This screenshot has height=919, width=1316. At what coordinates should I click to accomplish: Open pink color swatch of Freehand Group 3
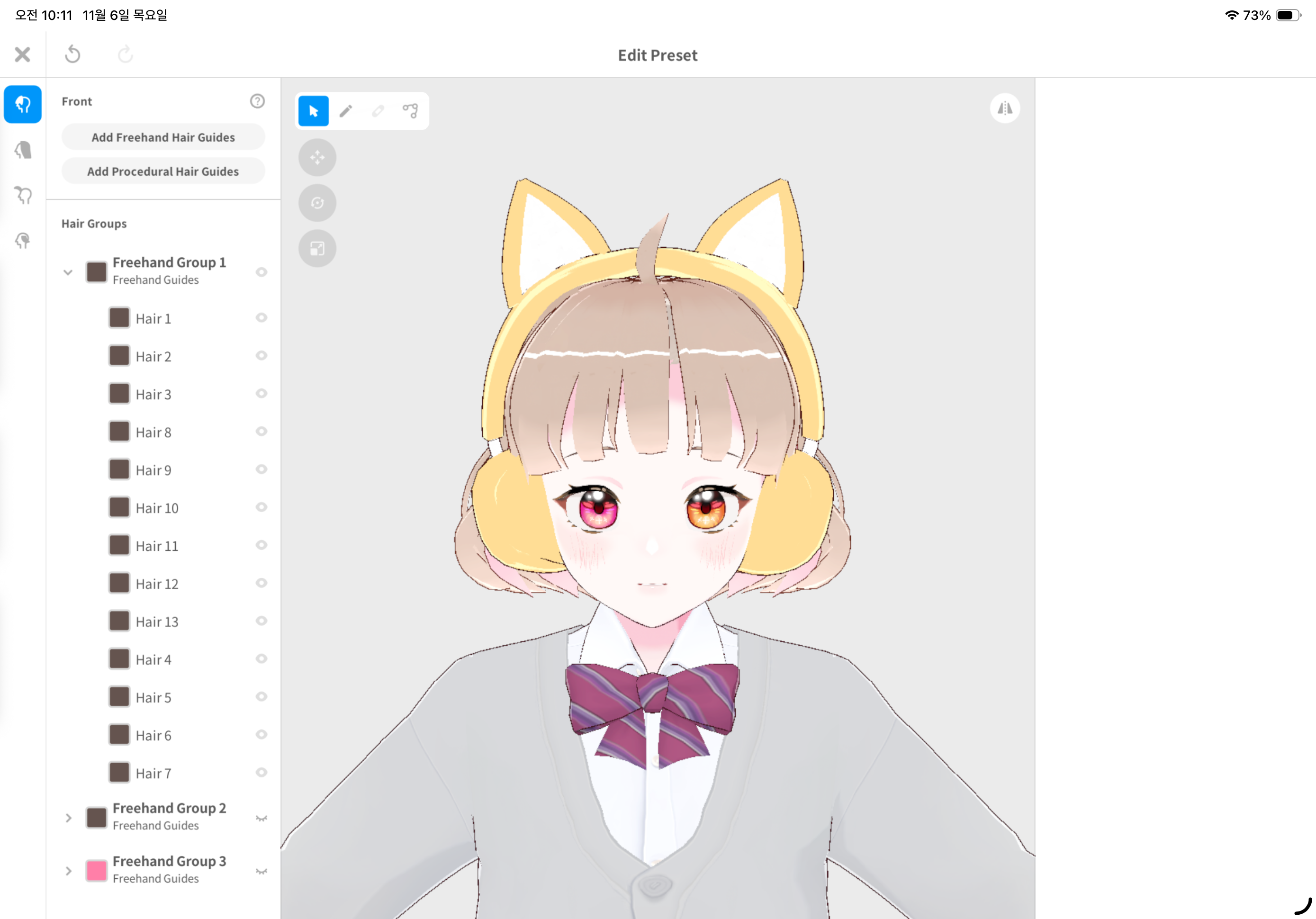coord(96,871)
